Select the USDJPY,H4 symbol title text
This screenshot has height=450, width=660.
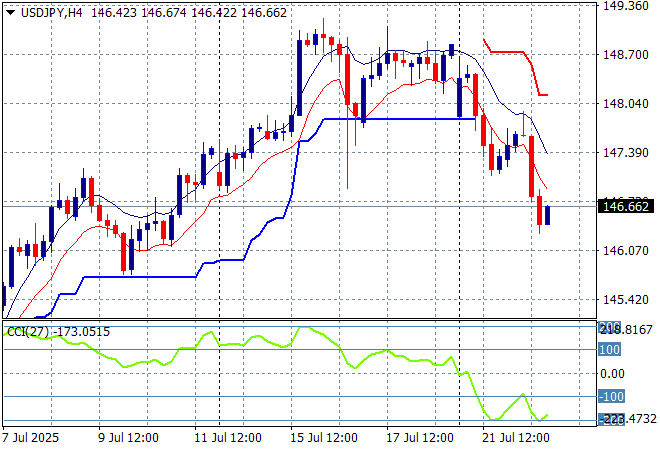point(51,13)
